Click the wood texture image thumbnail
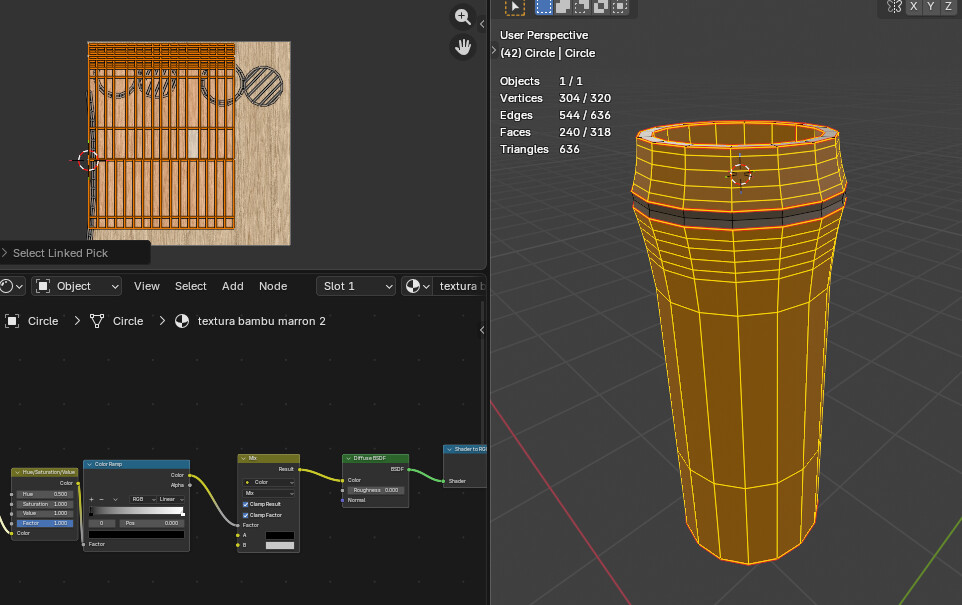The image size is (962, 605). [189, 144]
